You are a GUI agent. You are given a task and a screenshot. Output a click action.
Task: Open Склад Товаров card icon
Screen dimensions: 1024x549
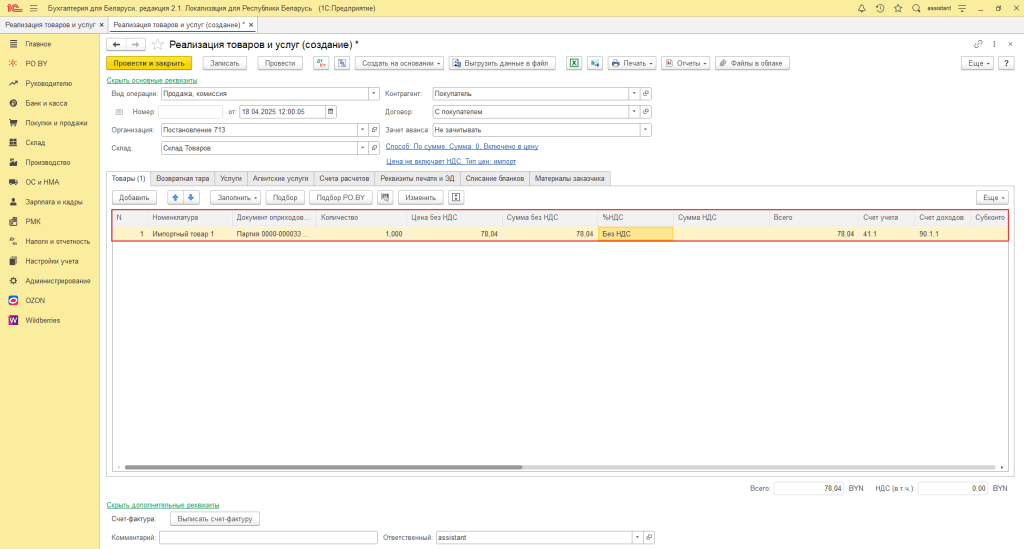(x=374, y=148)
